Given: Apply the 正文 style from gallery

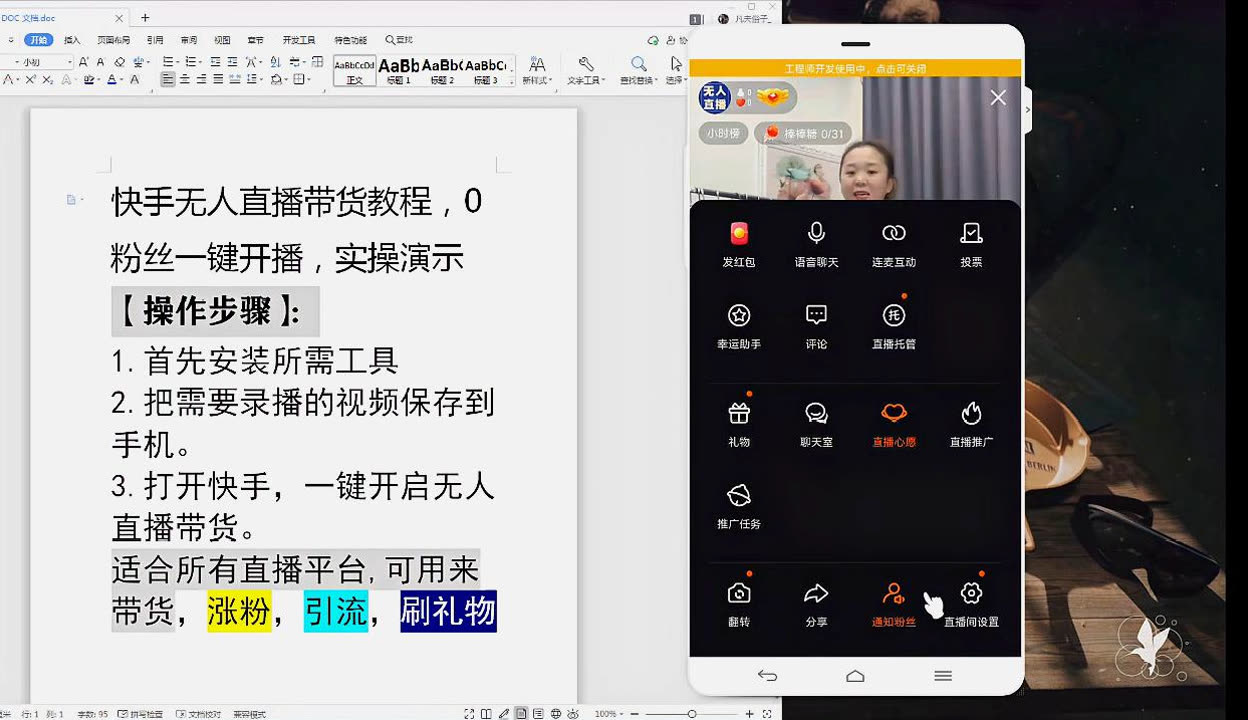Looking at the screenshot, I should pos(355,71).
